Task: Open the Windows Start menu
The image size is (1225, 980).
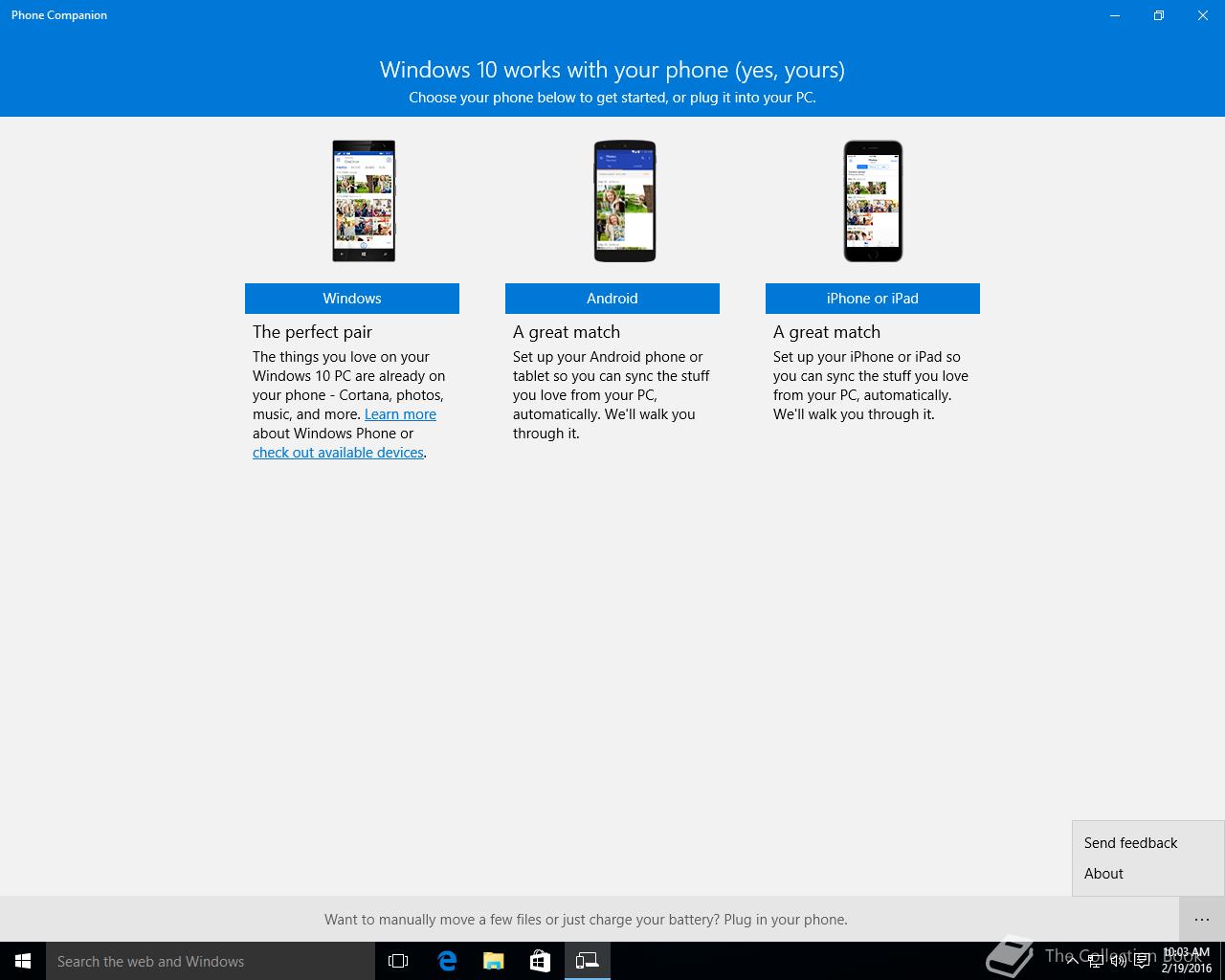Action: tap(23, 961)
